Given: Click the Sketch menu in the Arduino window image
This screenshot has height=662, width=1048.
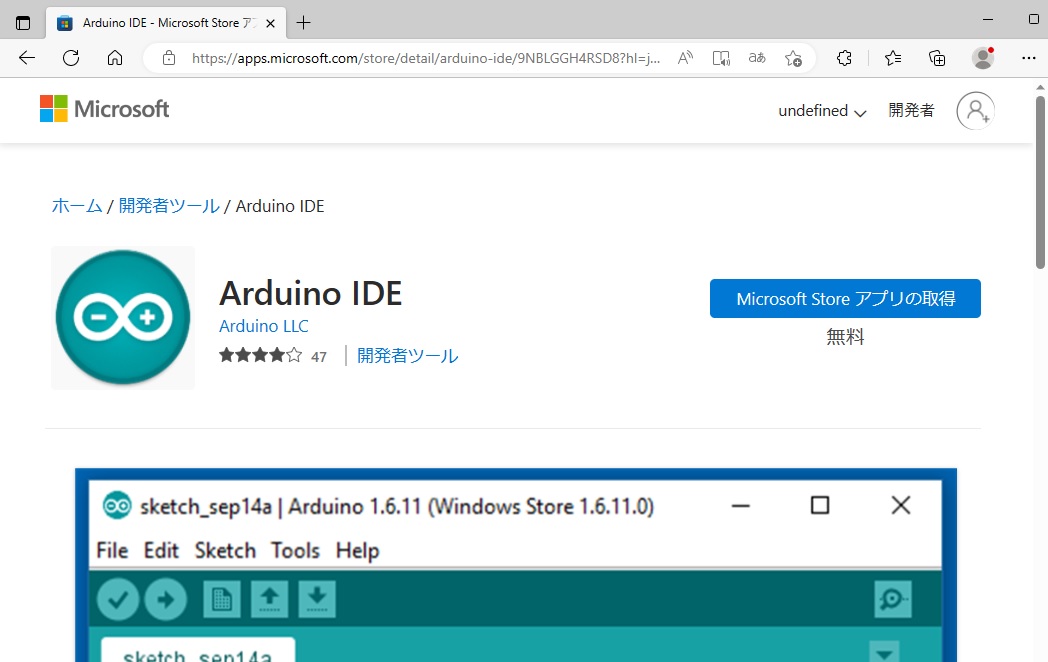Looking at the screenshot, I should (x=224, y=550).
